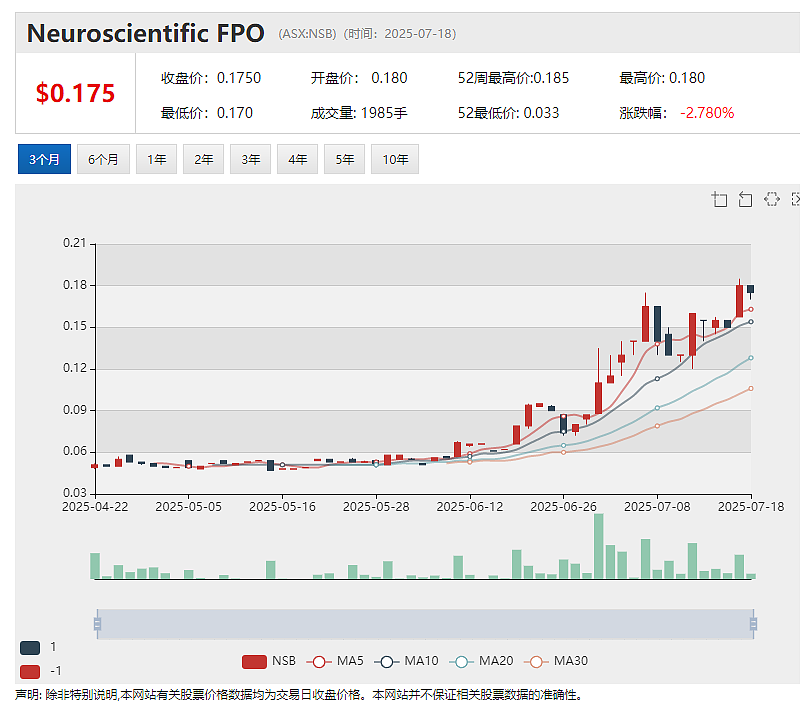The width and height of the screenshot is (811, 723).
Task: Click the zoom reset (back) icon
Action: click(x=745, y=199)
